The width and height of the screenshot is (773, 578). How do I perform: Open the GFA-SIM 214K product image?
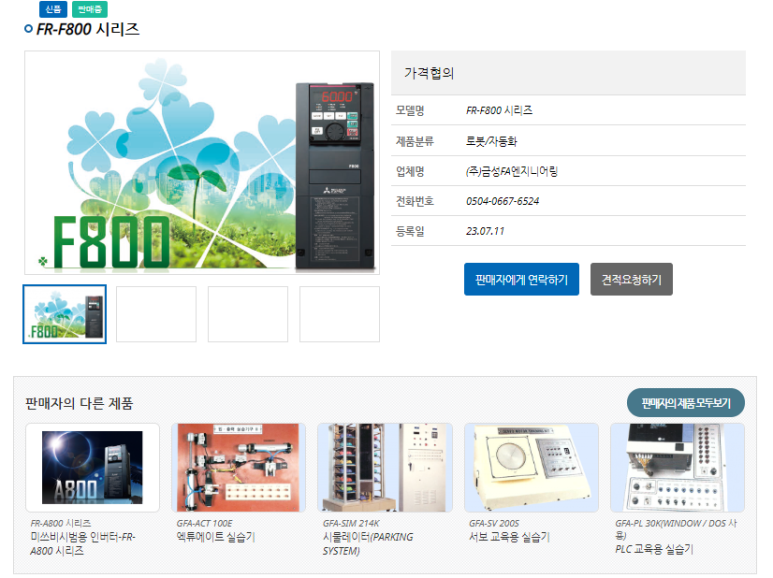pyautogui.click(x=385, y=468)
